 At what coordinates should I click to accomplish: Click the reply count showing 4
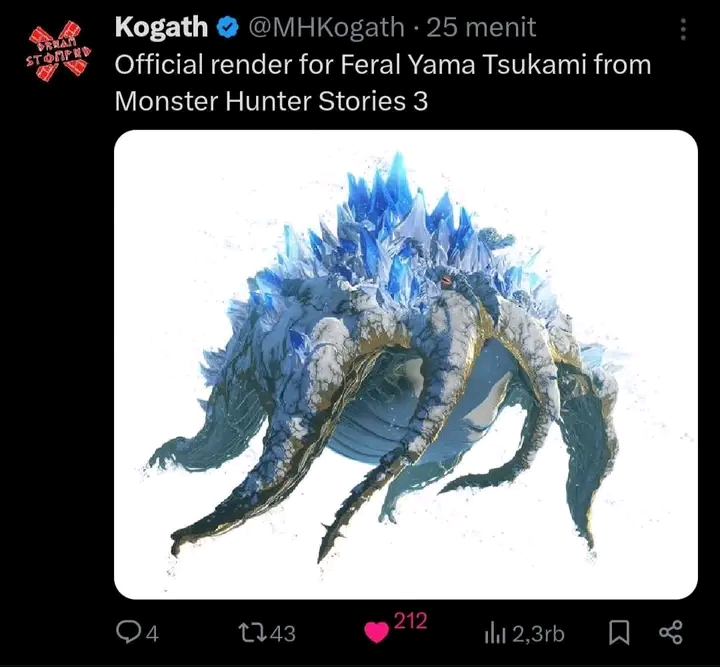[153, 633]
